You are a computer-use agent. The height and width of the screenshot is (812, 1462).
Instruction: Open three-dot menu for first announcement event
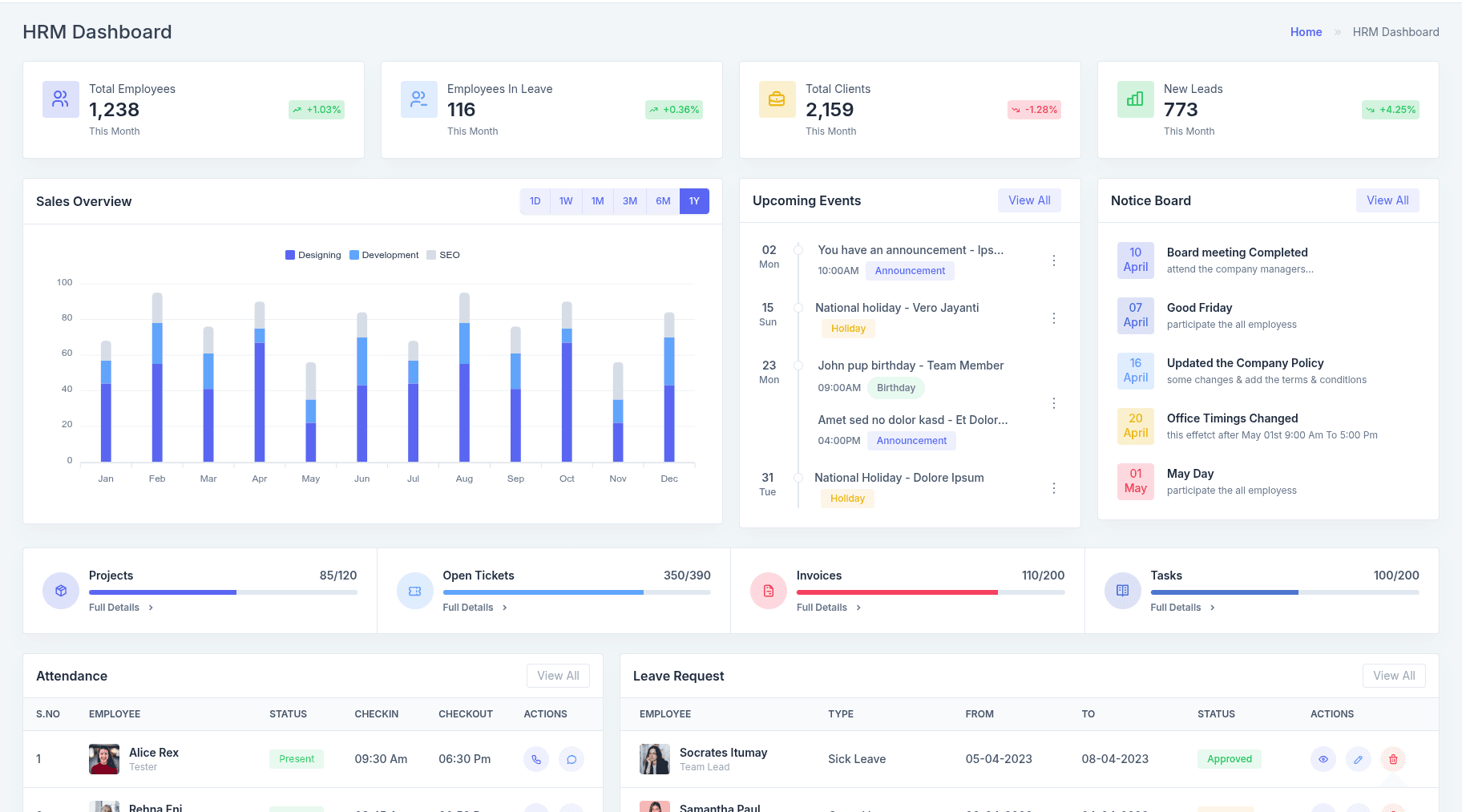(x=1053, y=261)
